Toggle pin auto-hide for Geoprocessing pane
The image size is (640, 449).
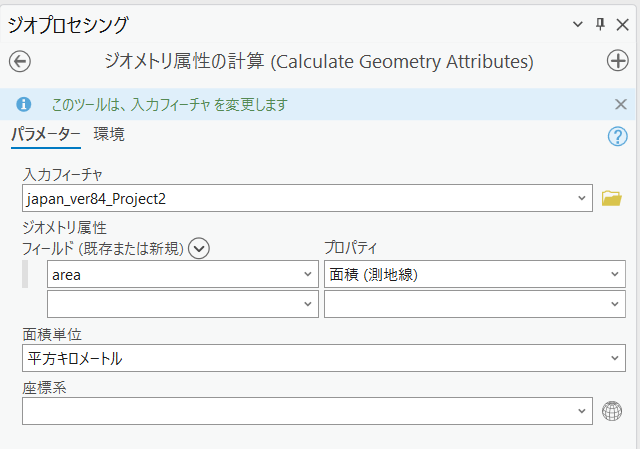(600, 24)
